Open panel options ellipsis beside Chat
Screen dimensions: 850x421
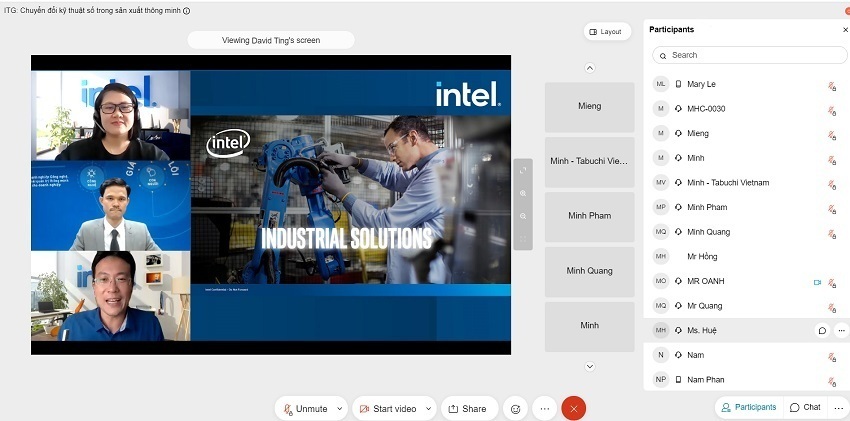coord(838,407)
